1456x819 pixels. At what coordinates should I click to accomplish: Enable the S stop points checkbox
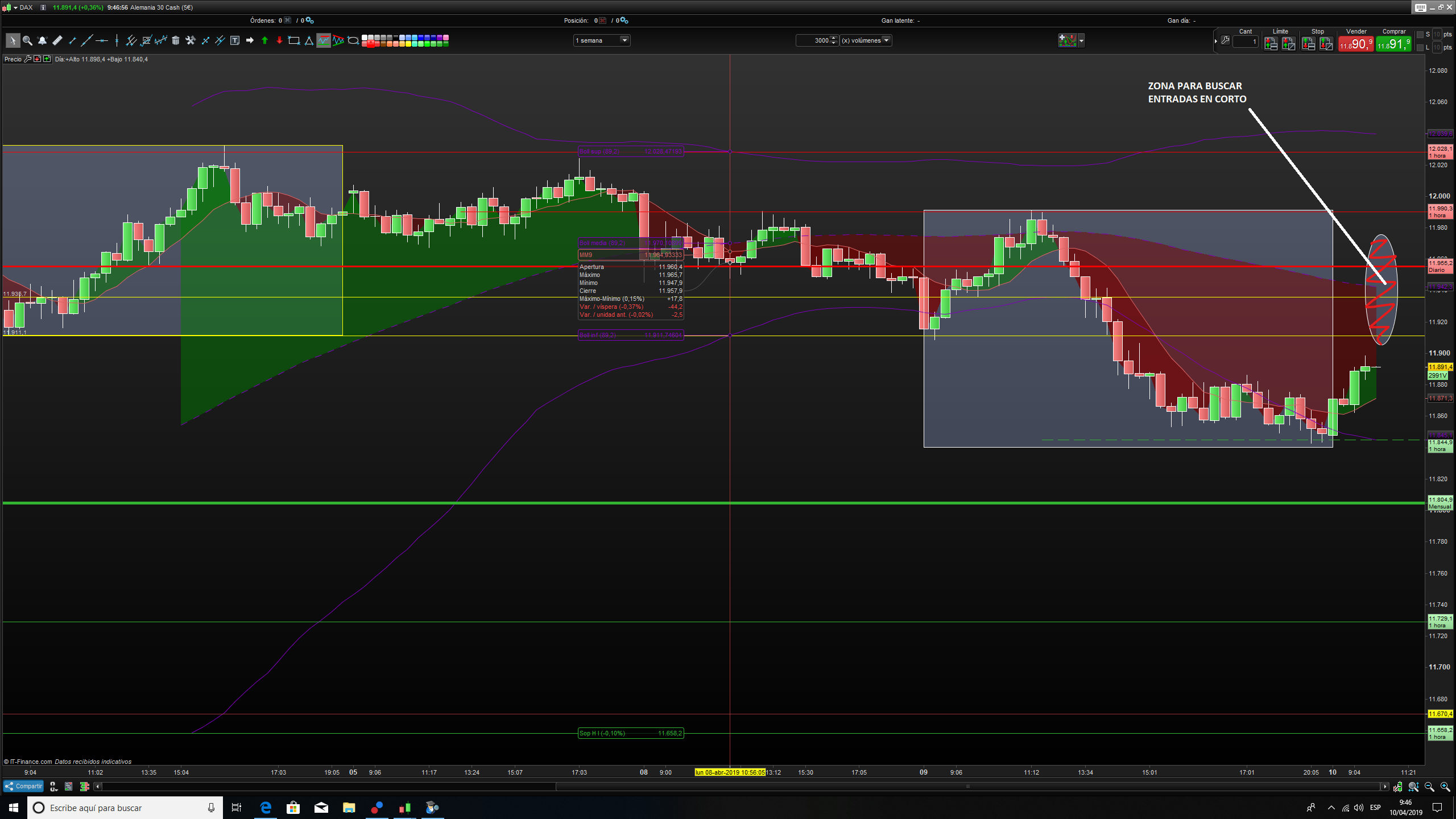(1420, 35)
